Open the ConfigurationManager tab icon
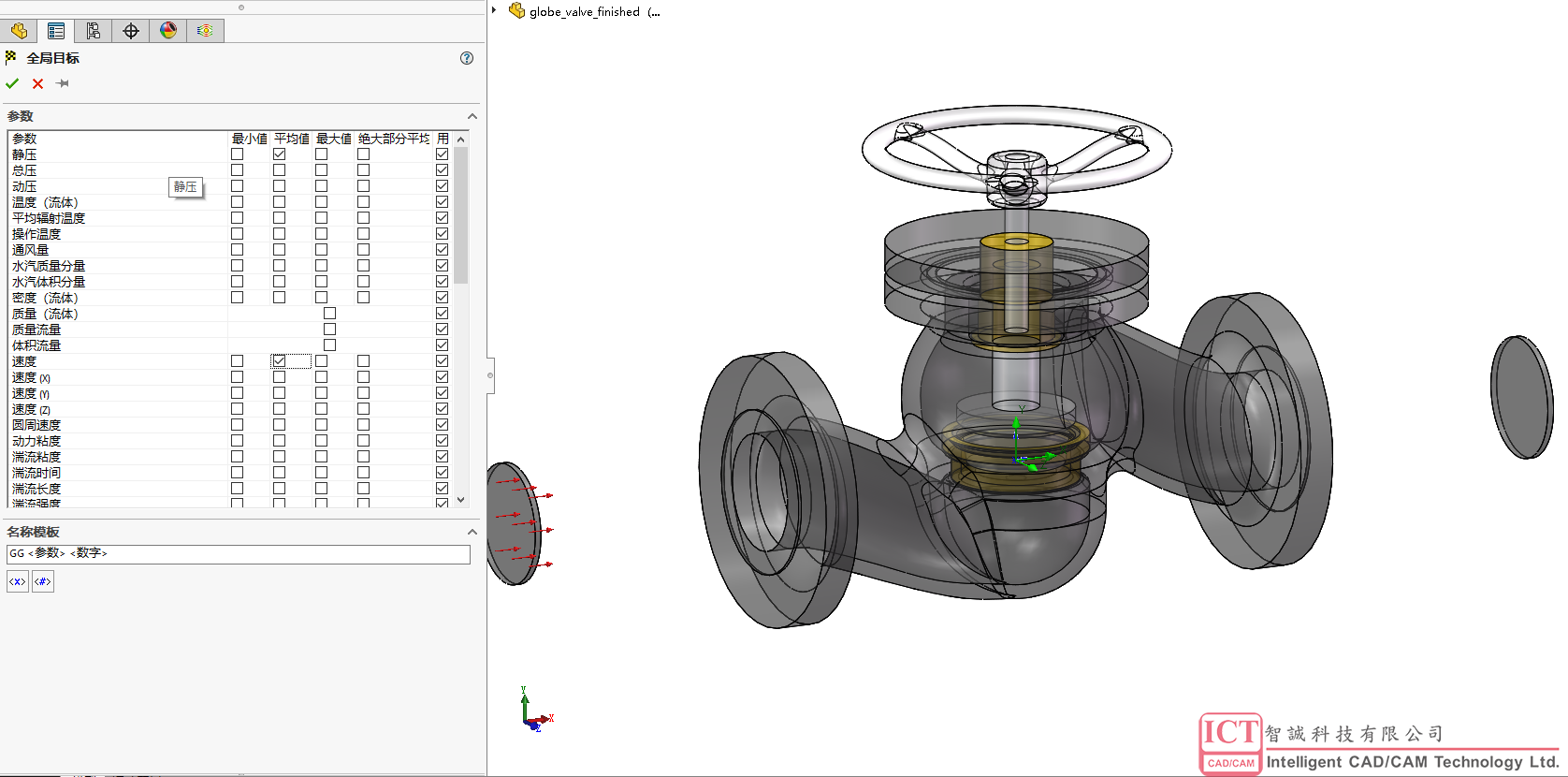 (94, 31)
